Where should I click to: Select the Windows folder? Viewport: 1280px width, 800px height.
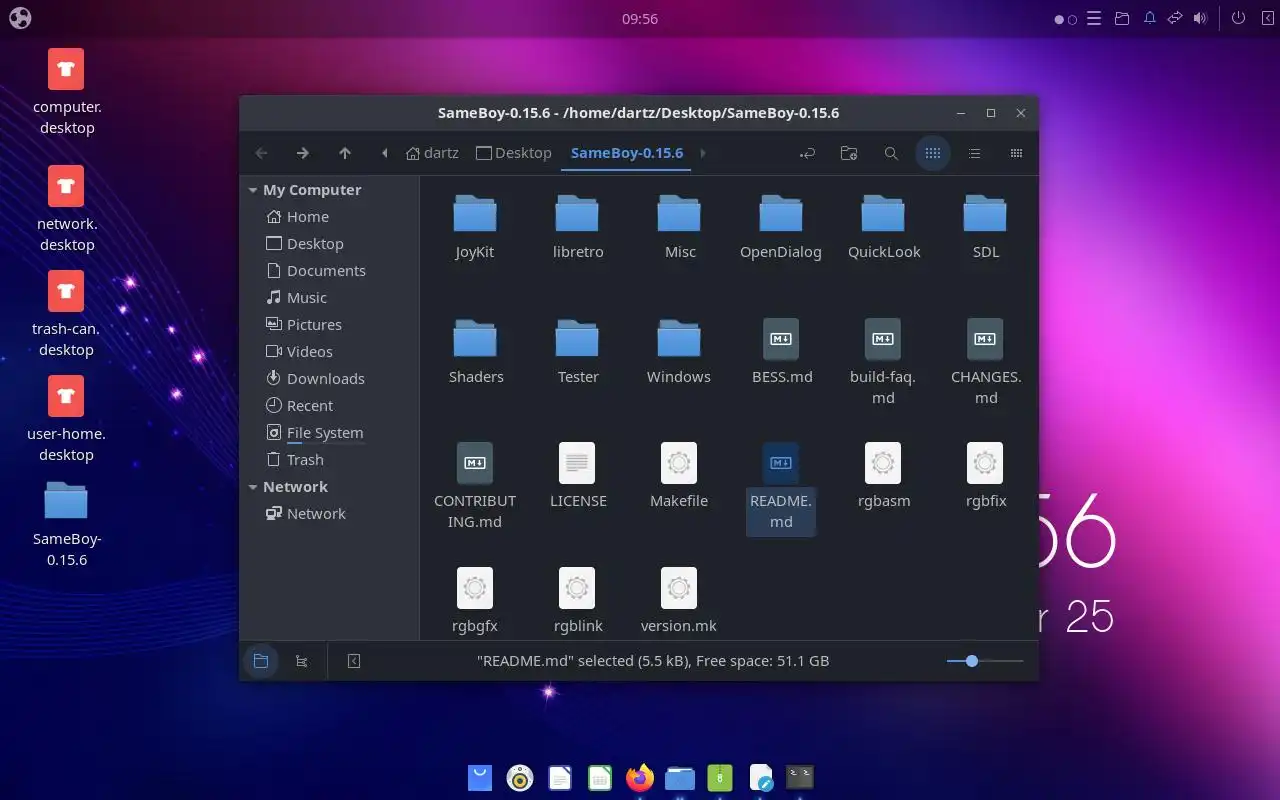(679, 353)
